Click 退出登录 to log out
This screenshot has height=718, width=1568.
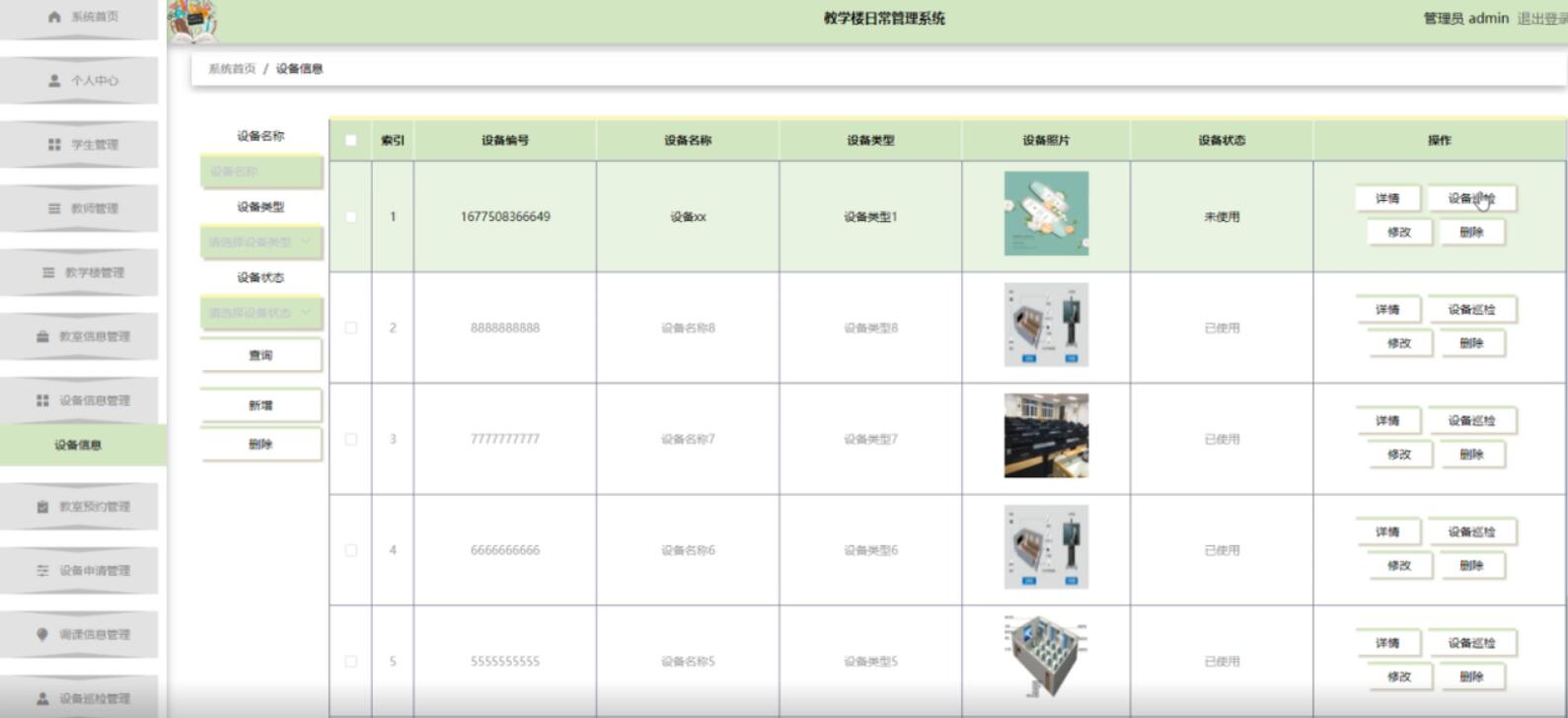pyautogui.click(x=1541, y=19)
